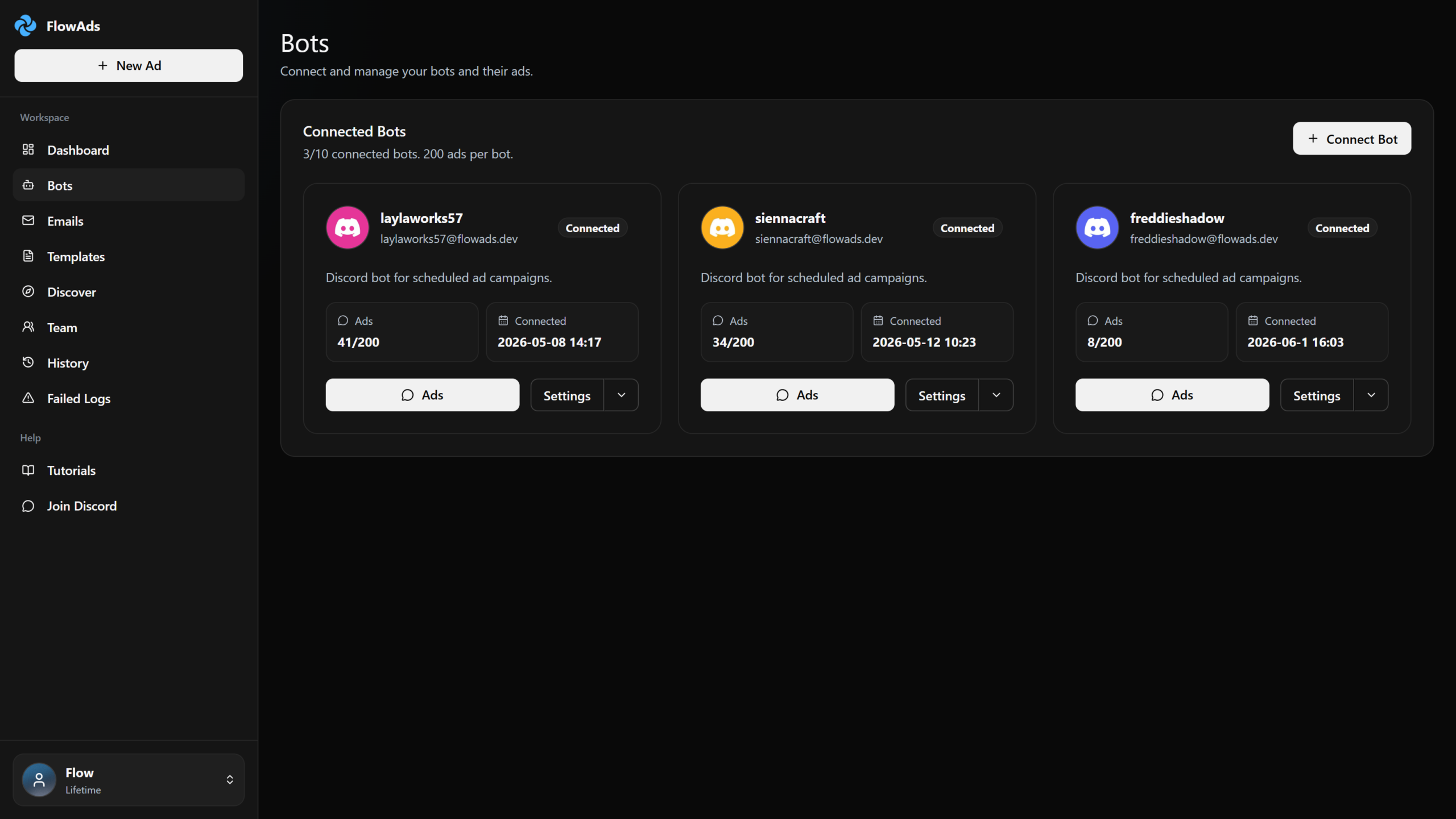
Task: Open Ads for siennacraft bot
Action: tap(797, 395)
